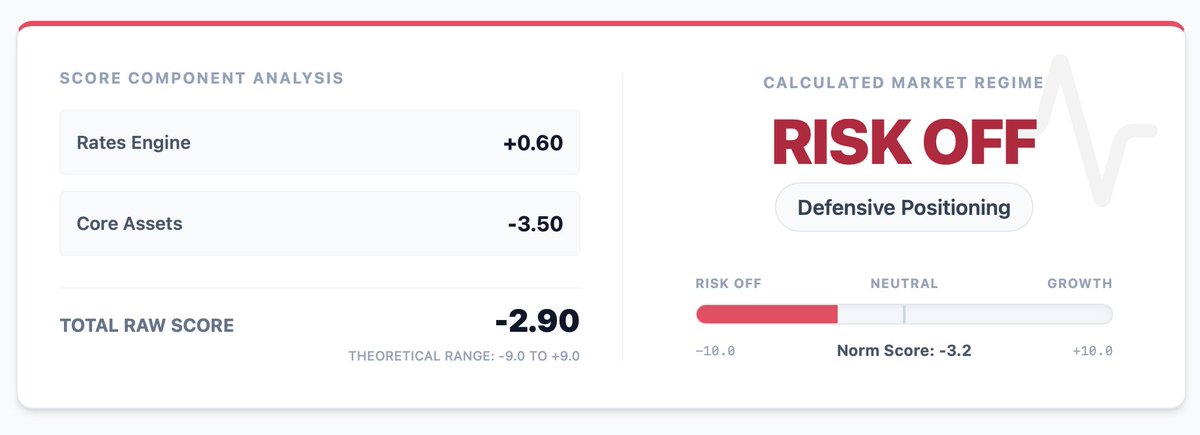Click the -10.0 minimum scale label

click(715, 351)
